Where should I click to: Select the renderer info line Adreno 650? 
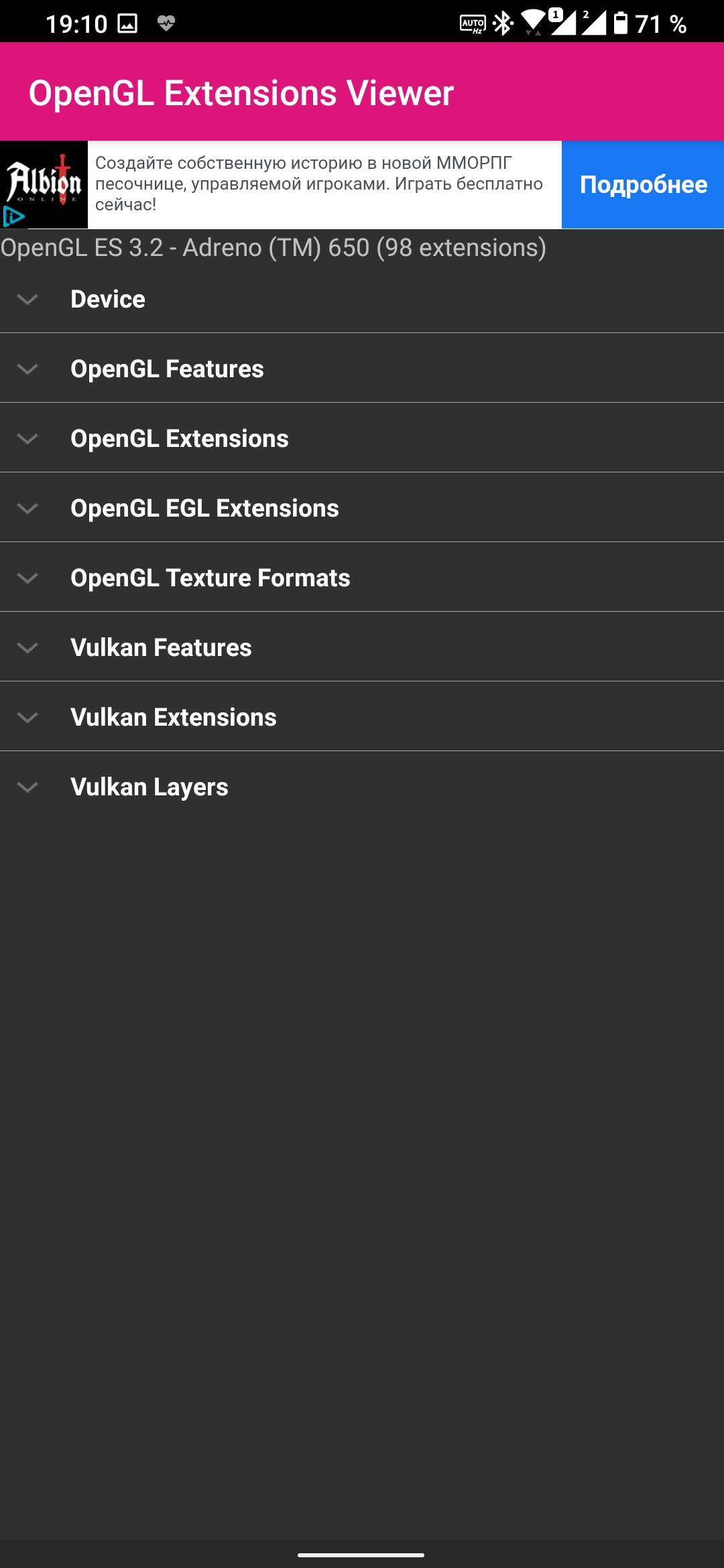click(x=273, y=249)
